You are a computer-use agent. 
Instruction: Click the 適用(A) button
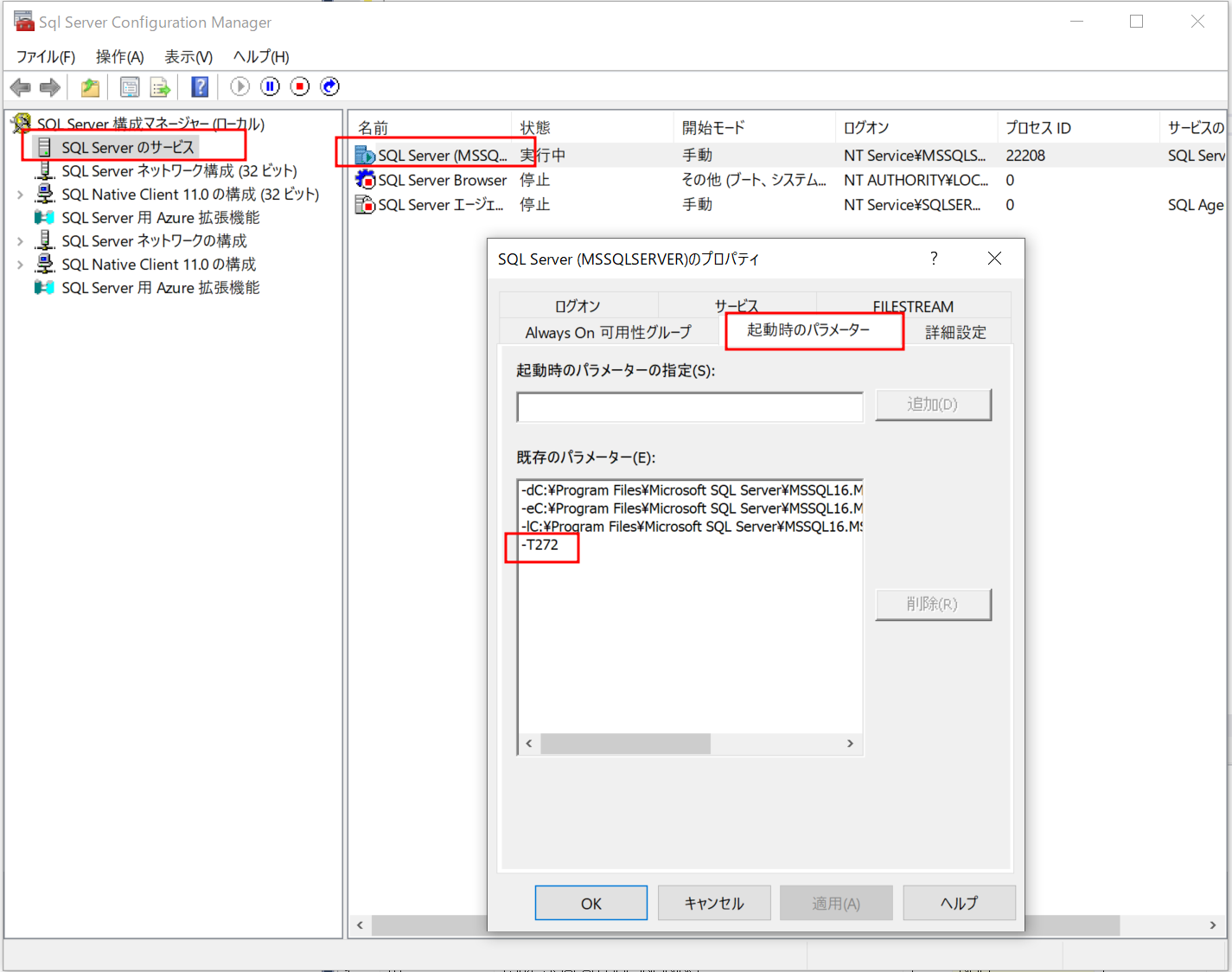[836, 903]
